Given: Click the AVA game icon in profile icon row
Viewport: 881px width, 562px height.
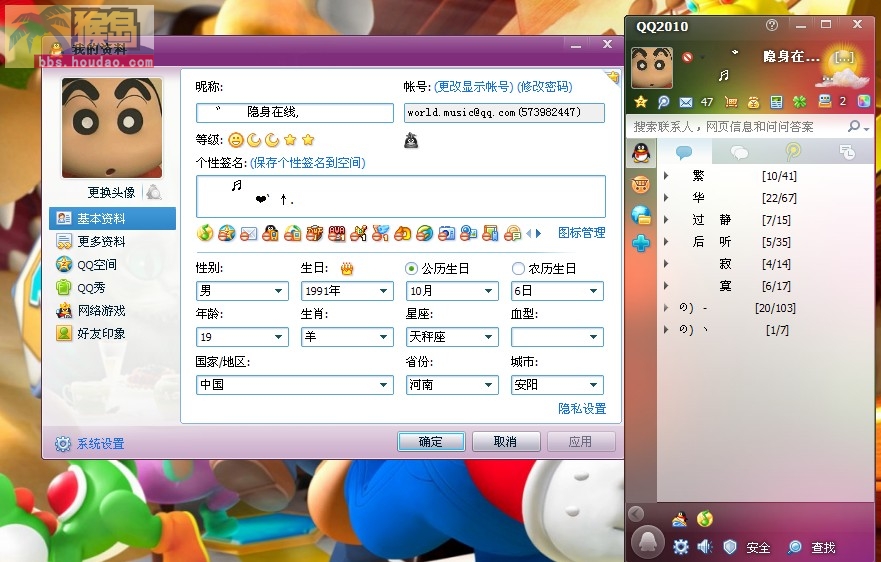Looking at the screenshot, I should (337, 233).
